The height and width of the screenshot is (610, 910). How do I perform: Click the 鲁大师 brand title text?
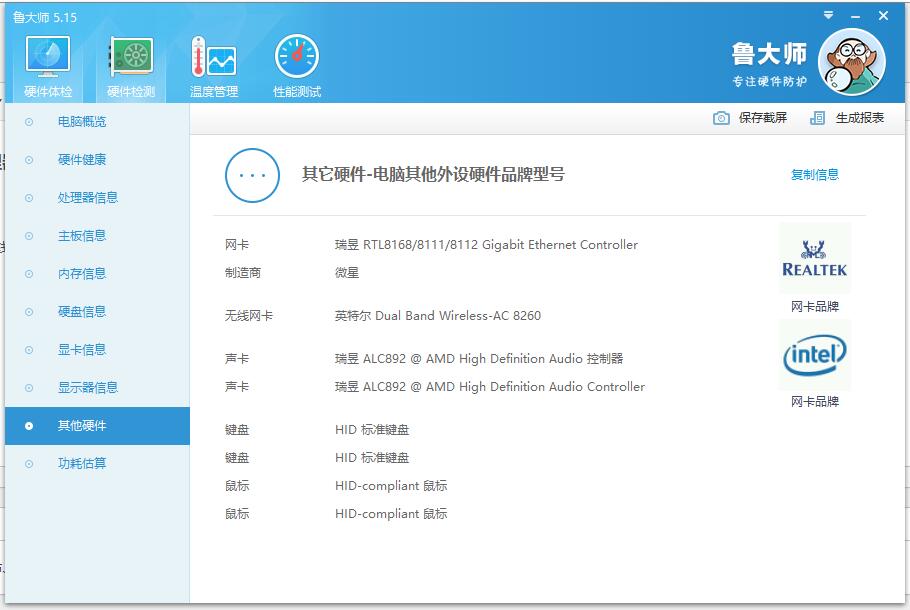(769, 55)
